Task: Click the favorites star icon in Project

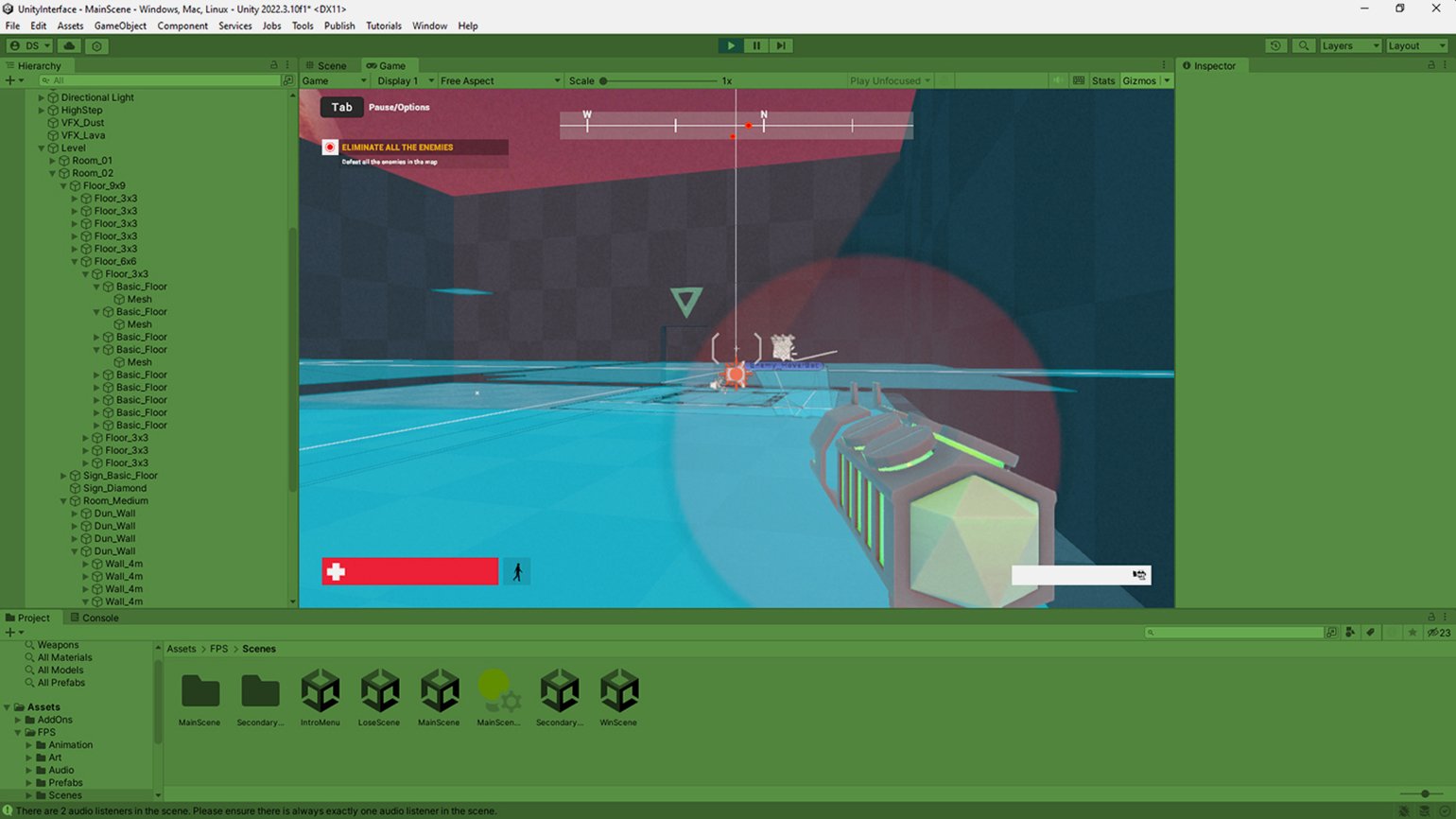Action: (1413, 633)
